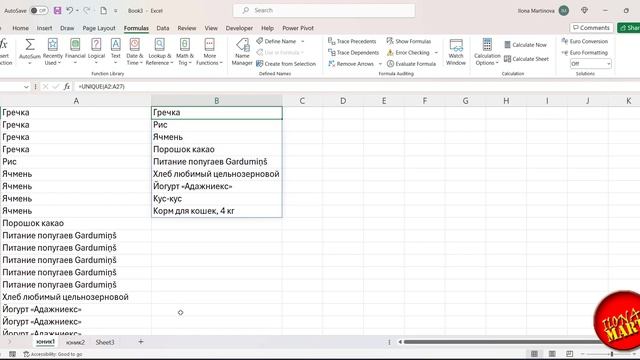Open Math & Trig functions

click(185, 52)
